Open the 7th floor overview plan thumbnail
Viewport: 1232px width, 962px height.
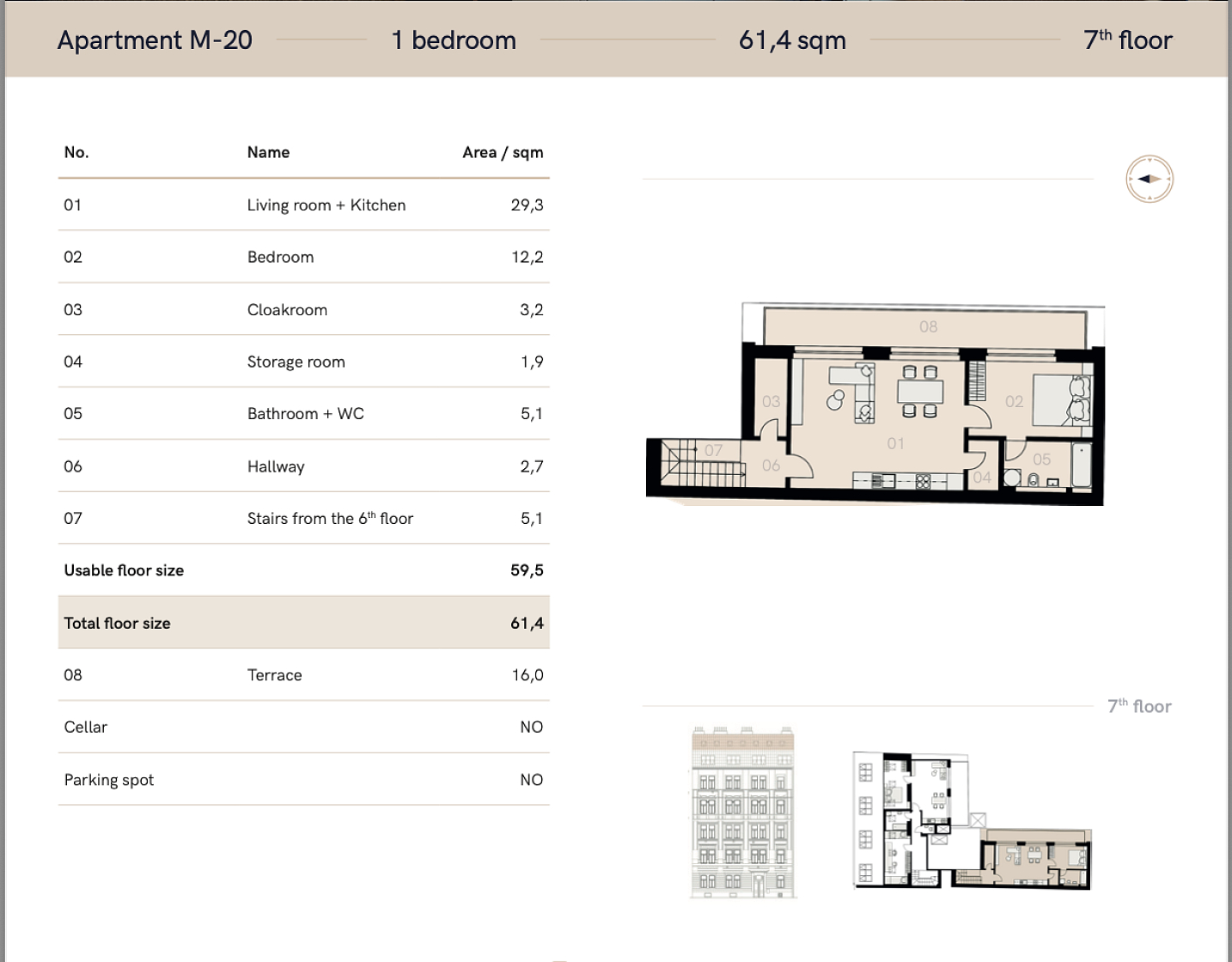(x=972, y=819)
